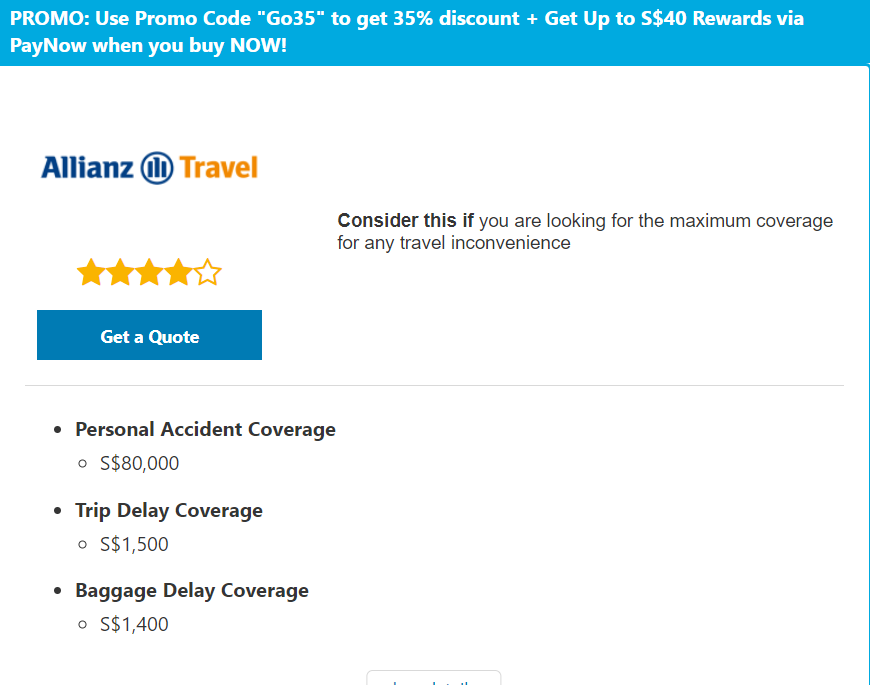Click the partially visible button at page bottom
Image resolution: width=870 pixels, height=685 pixels.
[433, 679]
